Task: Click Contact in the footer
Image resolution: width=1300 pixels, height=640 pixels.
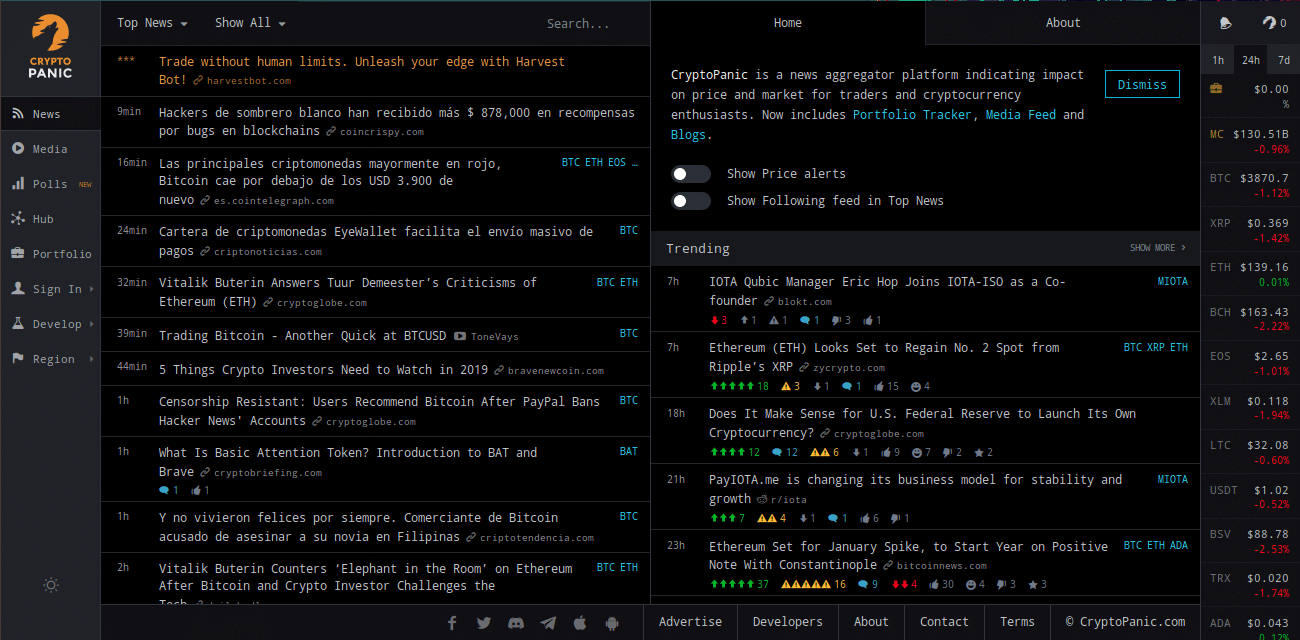Action: point(944,622)
